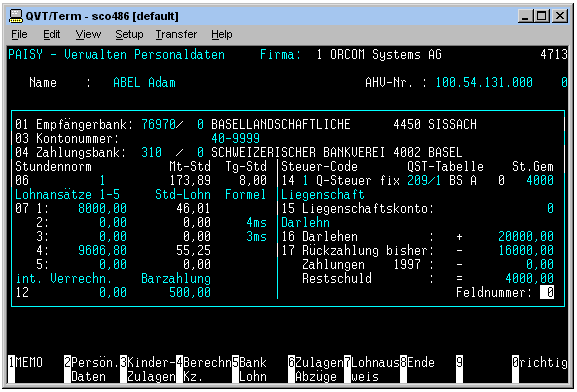Click the 1 MEMO function key
This screenshot has height=392, width=577.
click(25, 369)
